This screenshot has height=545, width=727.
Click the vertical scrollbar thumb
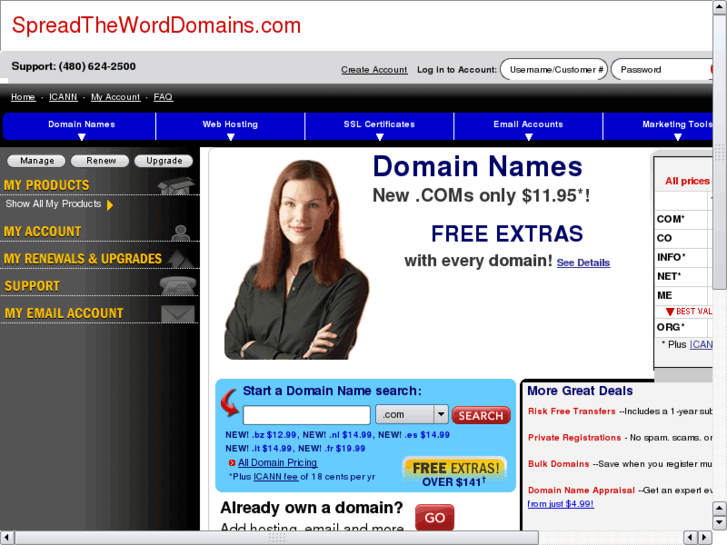point(720,152)
